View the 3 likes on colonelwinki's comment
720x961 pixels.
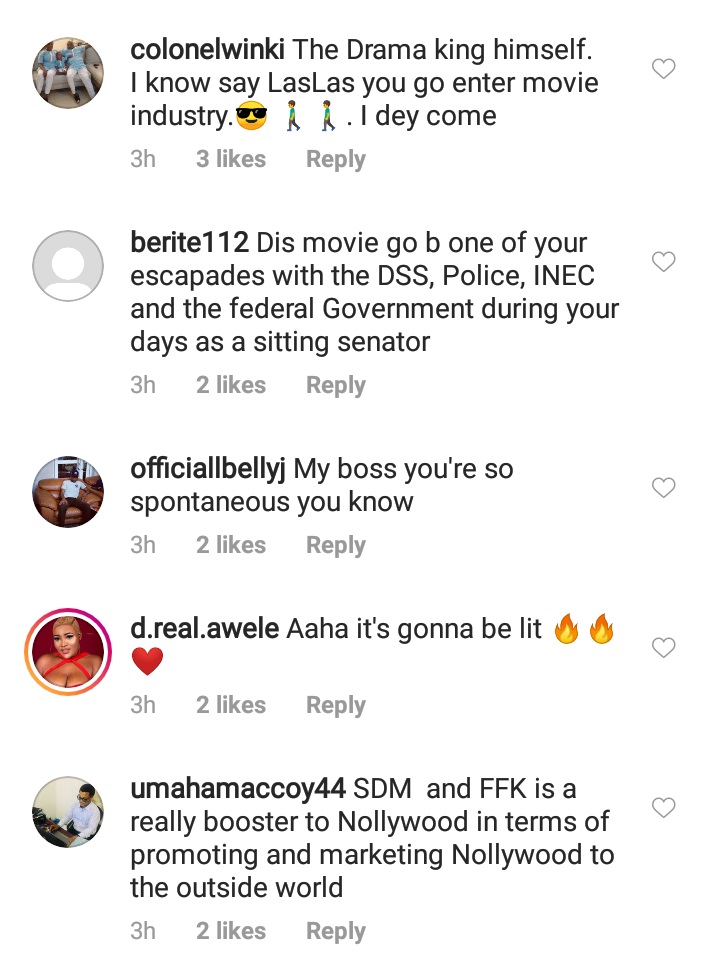point(230,159)
